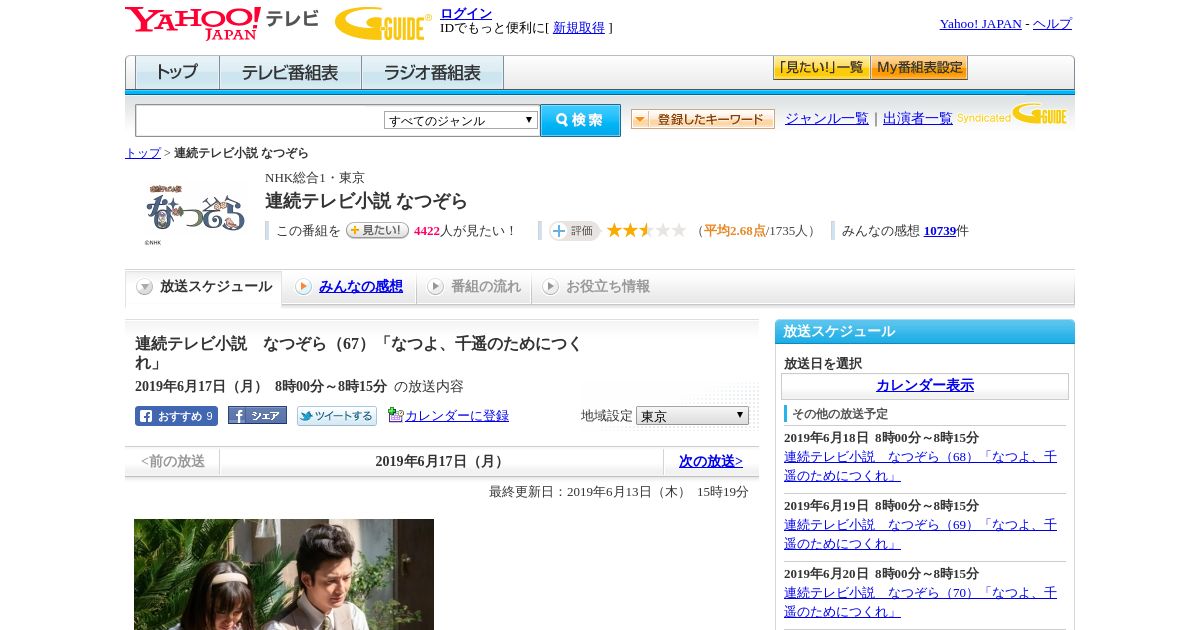Expand the 地域設定 東京 dropdown
The height and width of the screenshot is (630, 1200).
[x=692, y=415]
